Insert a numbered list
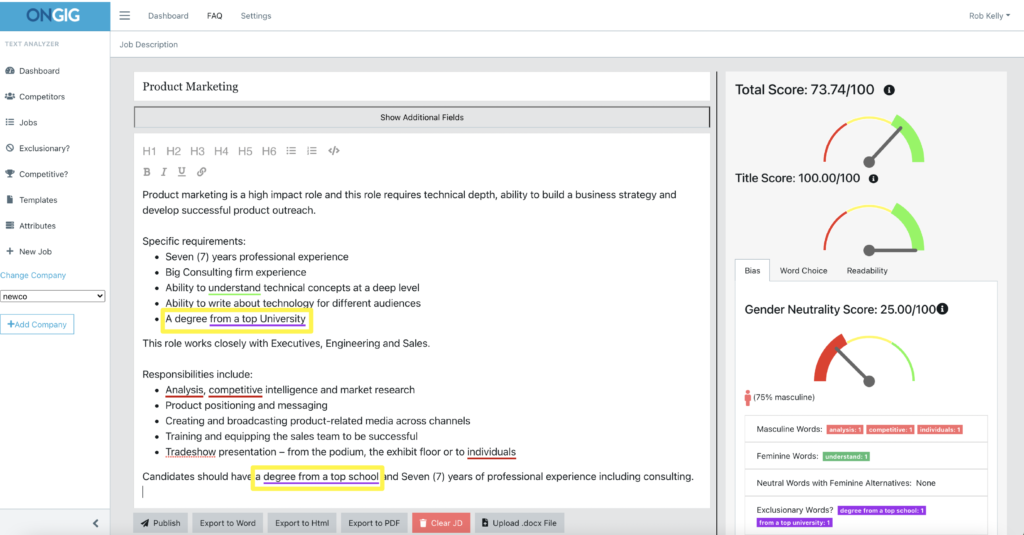 coord(312,151)
